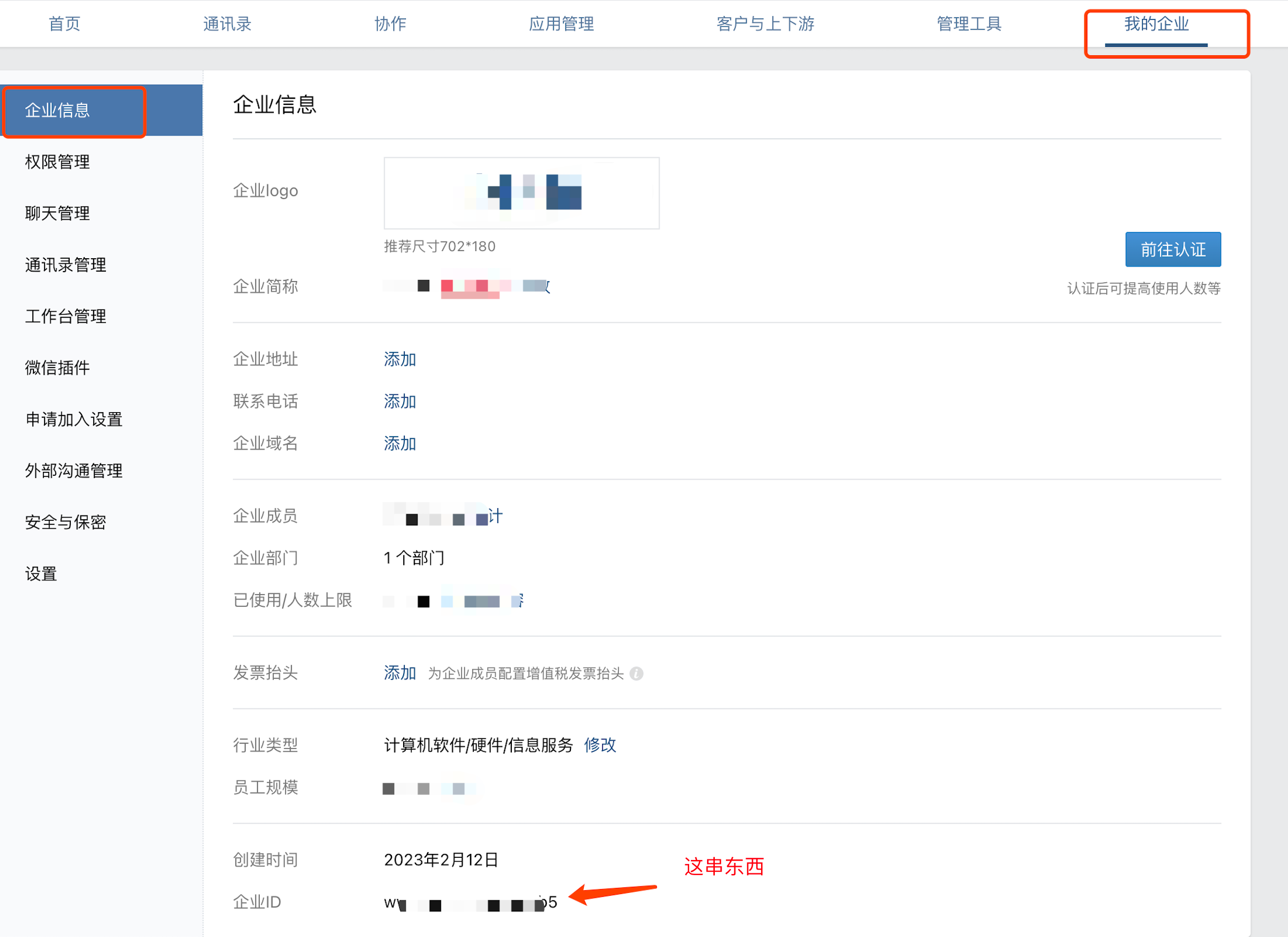
Task: Go to 外部沟通管理 in sidebar
Action: [74, 471]
